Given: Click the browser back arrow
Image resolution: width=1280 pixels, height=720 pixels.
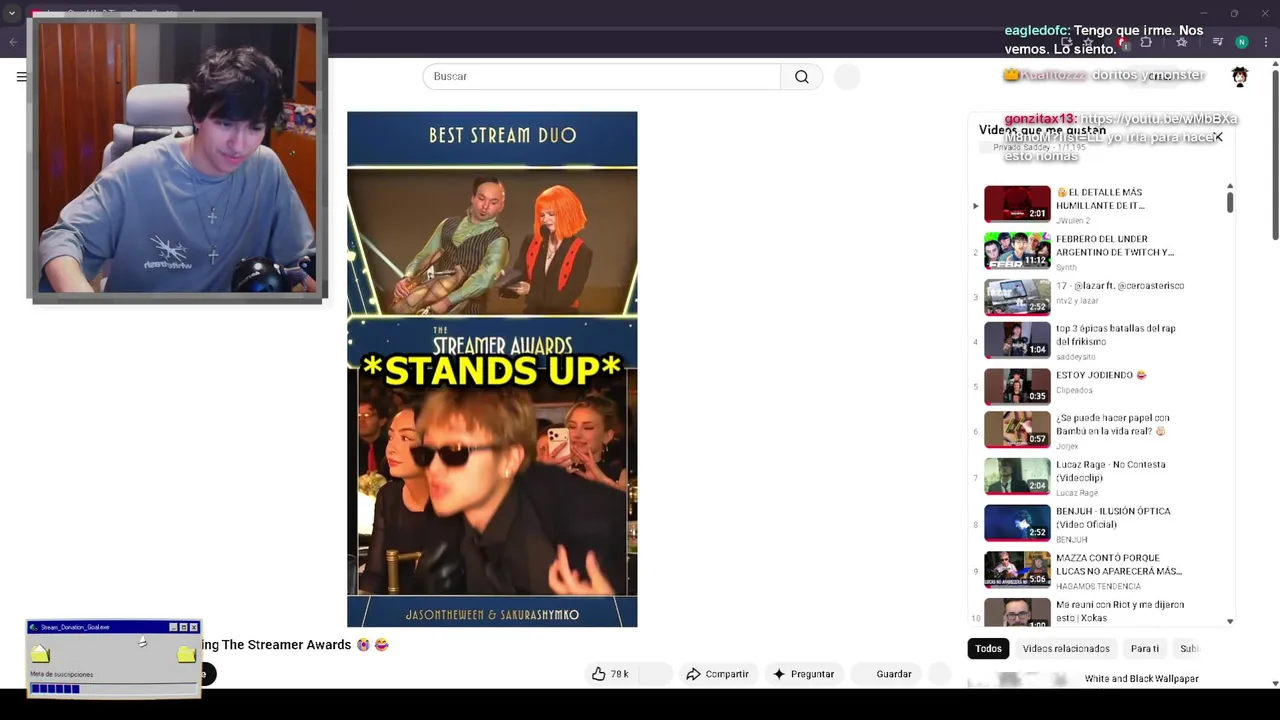Looking at the screenshot, I should coord(13,42).
